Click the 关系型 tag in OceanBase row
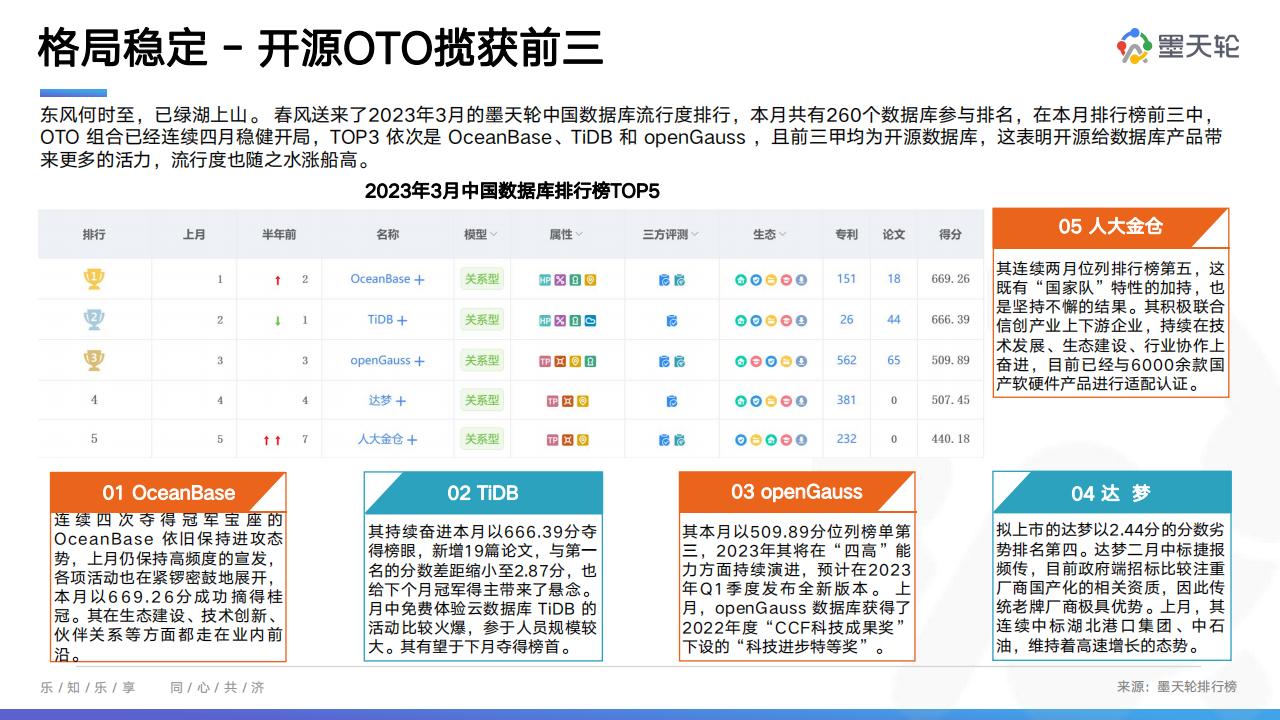1280x720 pixels. 481,279
